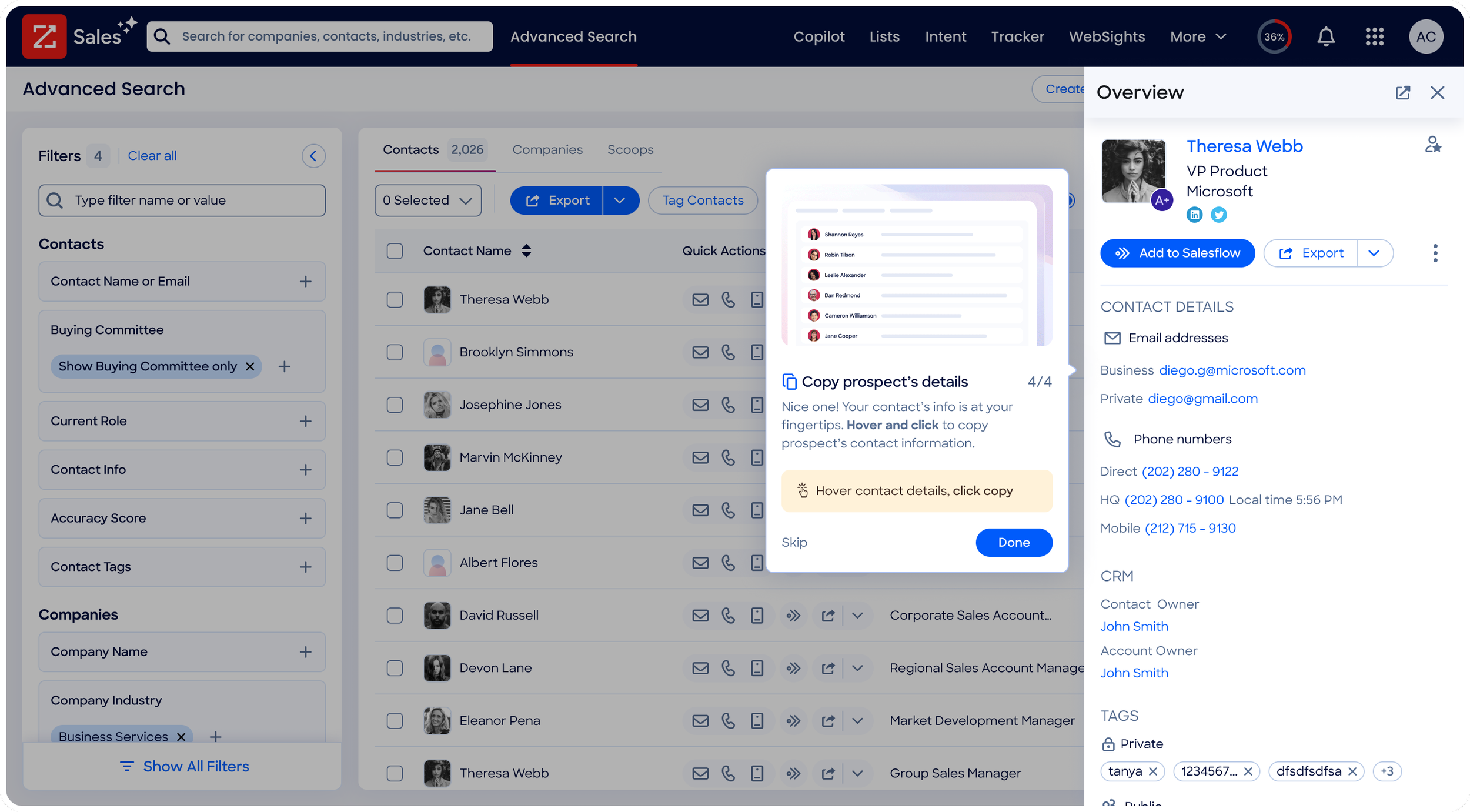1470x812 pixels.
Task: Click email quick action for David Russell
Action: coord(700,616)
